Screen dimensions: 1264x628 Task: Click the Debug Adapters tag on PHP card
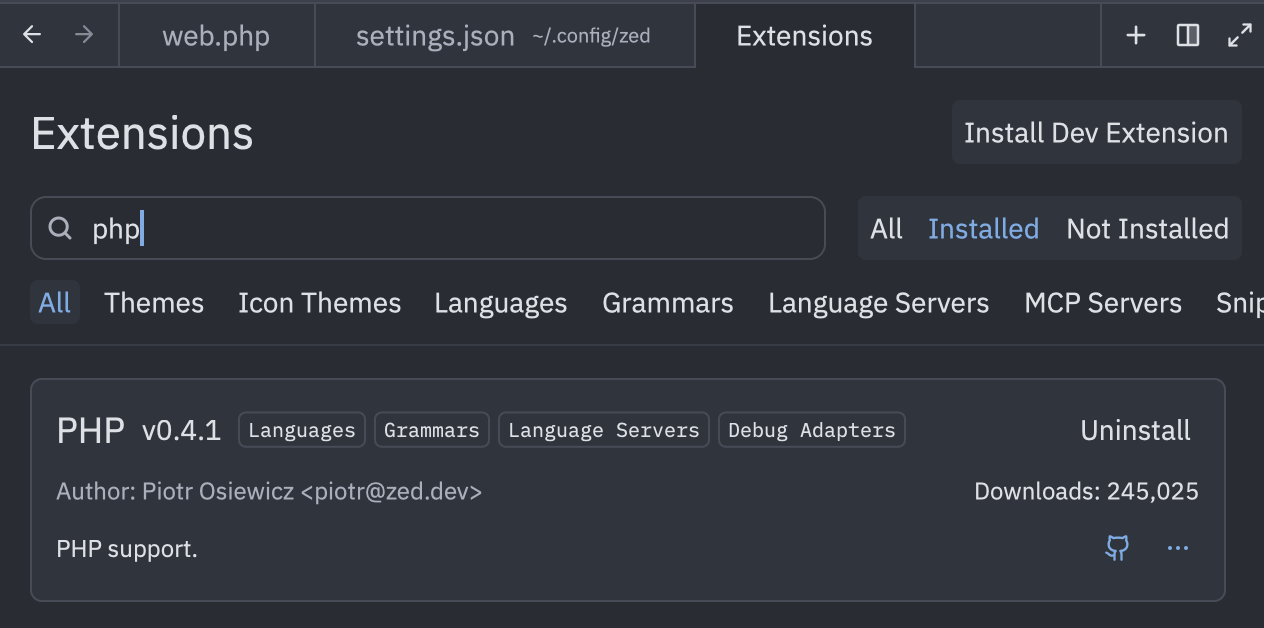(812, 430)
